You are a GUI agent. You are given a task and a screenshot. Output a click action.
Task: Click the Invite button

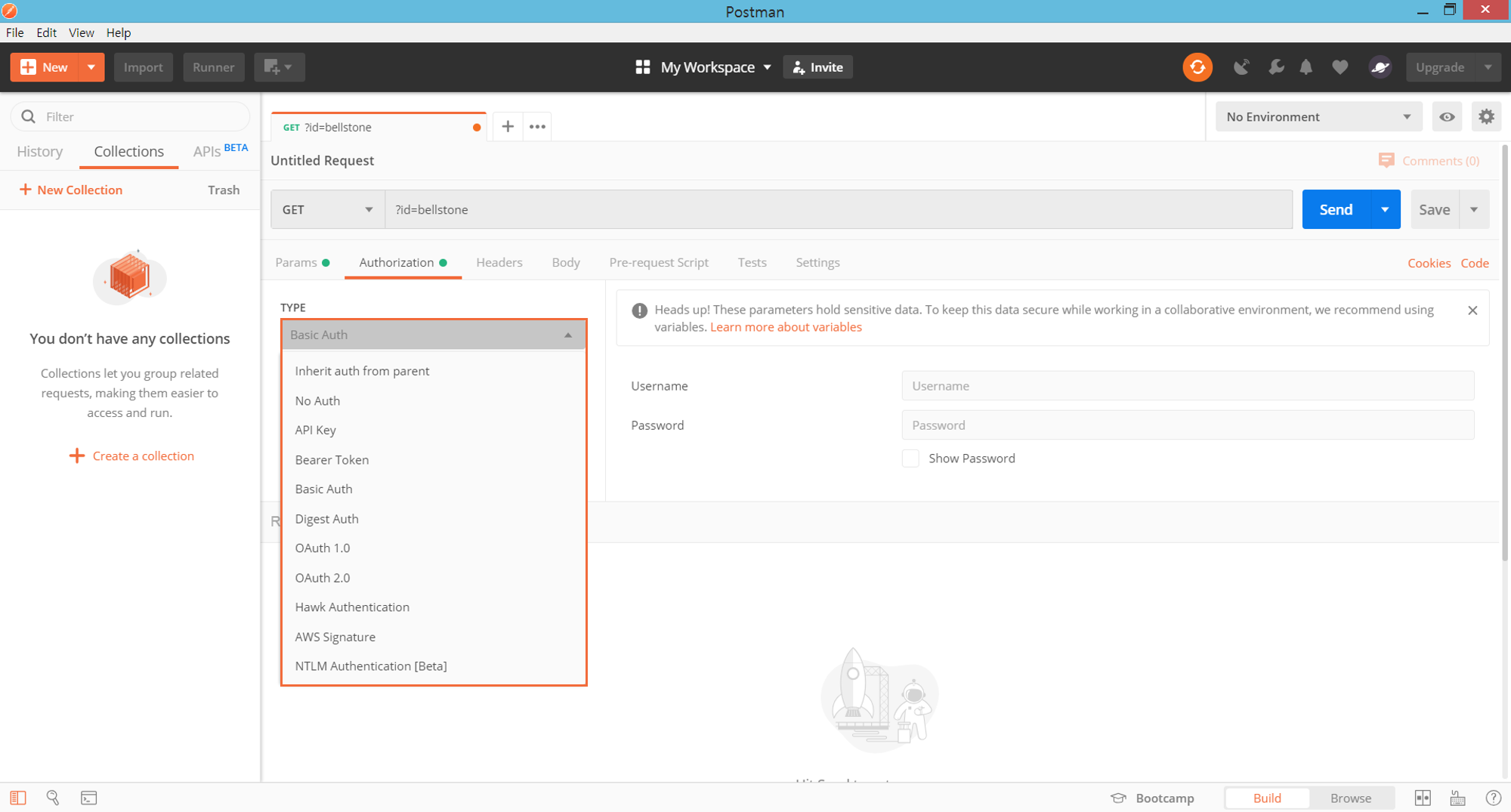click(818, 67)
